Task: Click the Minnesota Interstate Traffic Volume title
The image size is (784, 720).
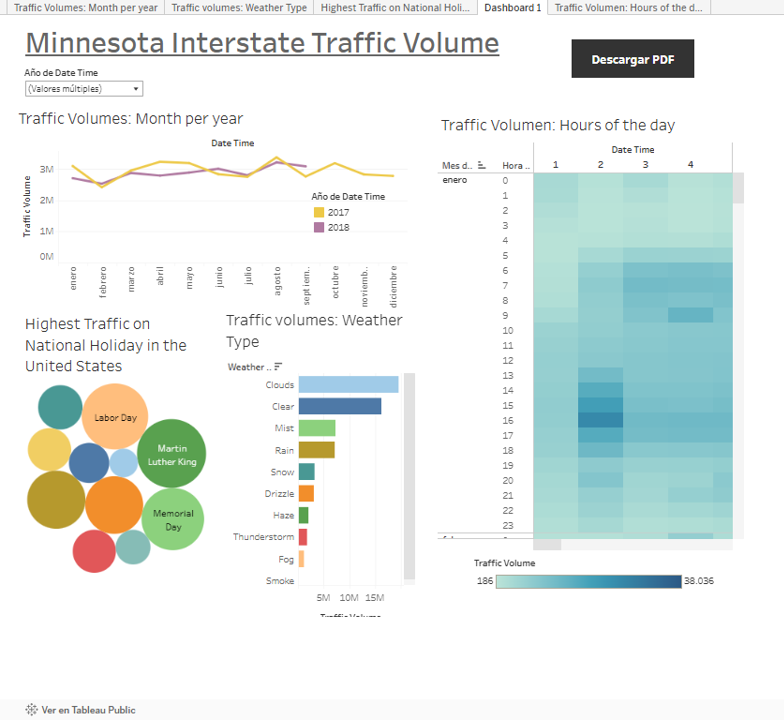Action: point(262,43)
